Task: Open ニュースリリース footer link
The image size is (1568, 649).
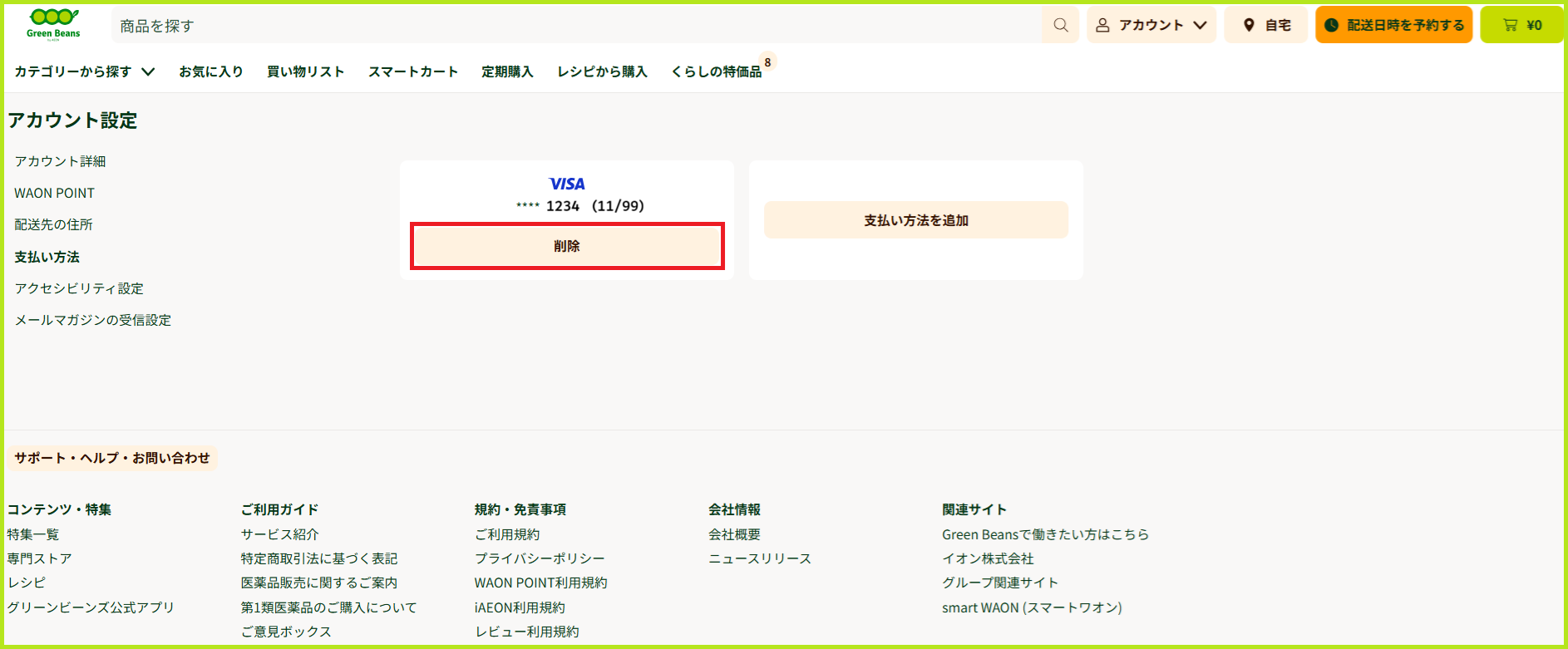Action: pyautogui.click(x=760, y=558)
